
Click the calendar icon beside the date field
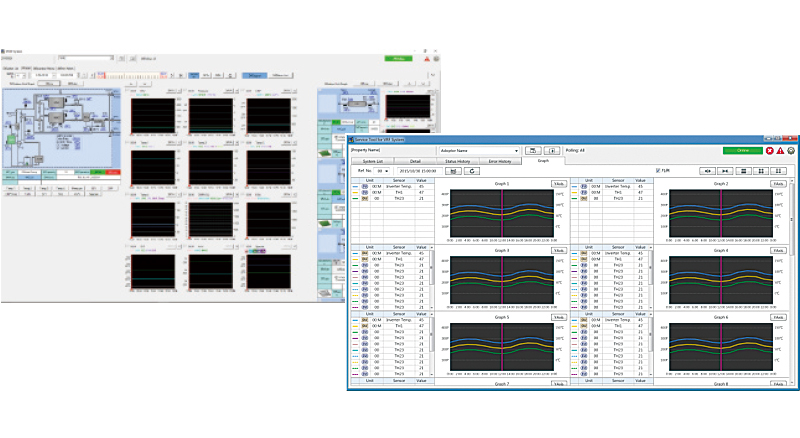455,171
